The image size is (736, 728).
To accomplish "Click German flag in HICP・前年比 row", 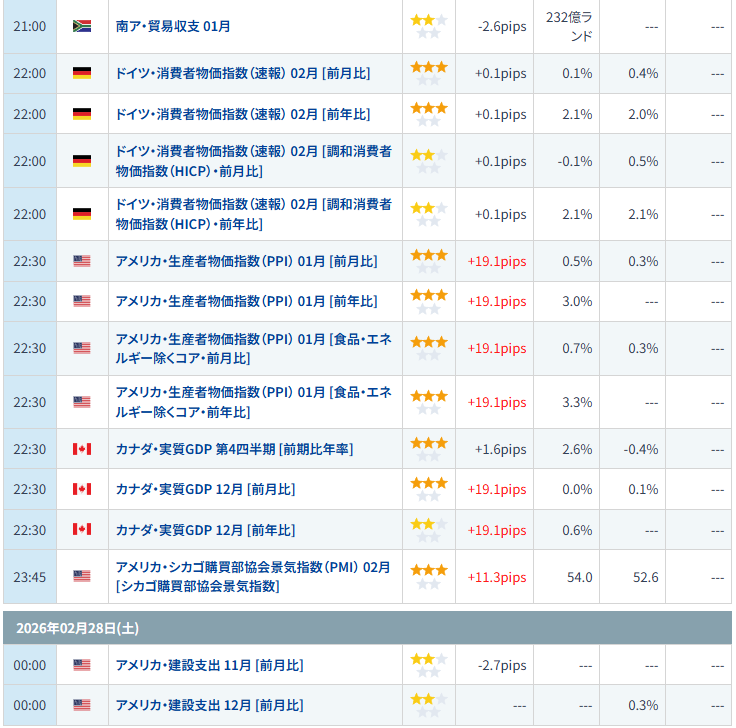I will 82,214.
